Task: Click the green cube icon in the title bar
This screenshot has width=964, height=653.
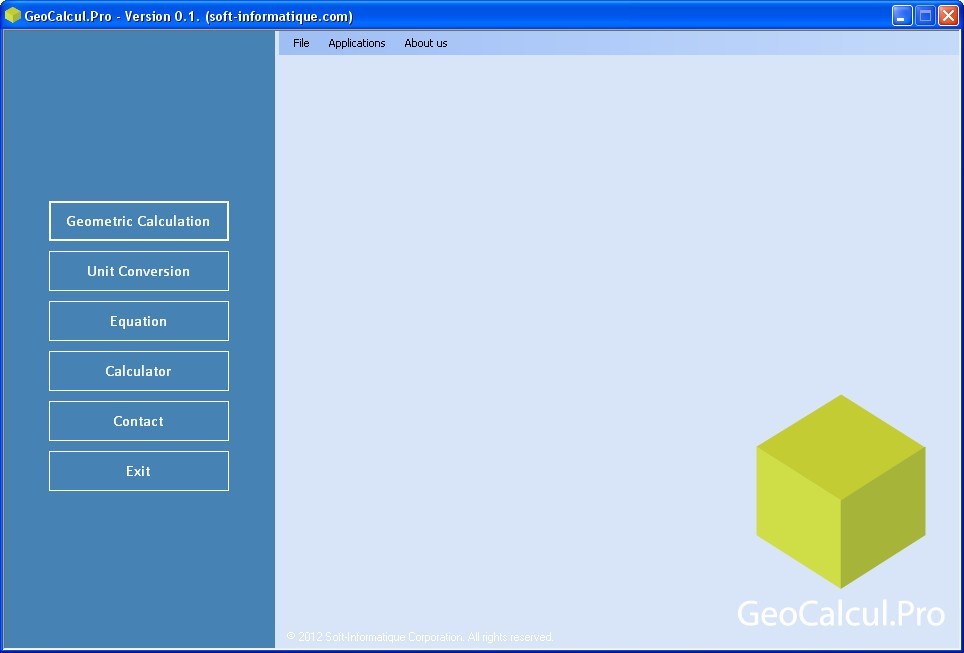Action: click(x=14, y=15)
